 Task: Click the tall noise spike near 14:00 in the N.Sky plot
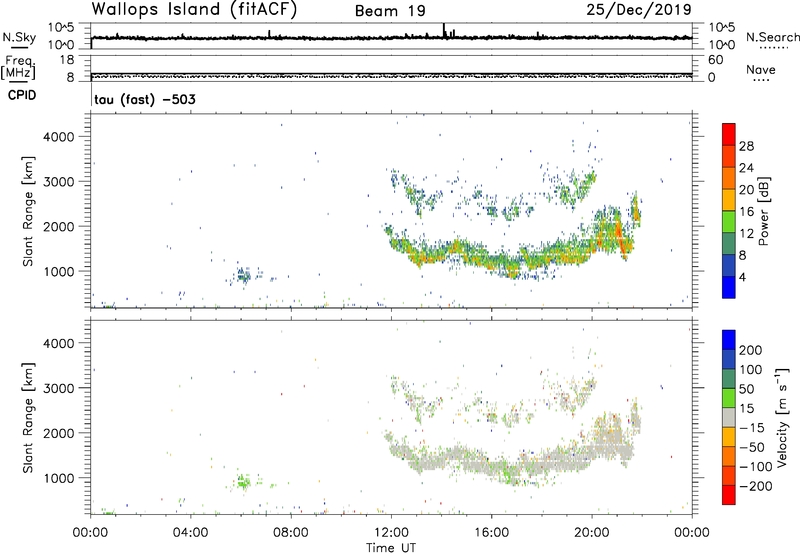pyautogui.click(x=444, y=30)
